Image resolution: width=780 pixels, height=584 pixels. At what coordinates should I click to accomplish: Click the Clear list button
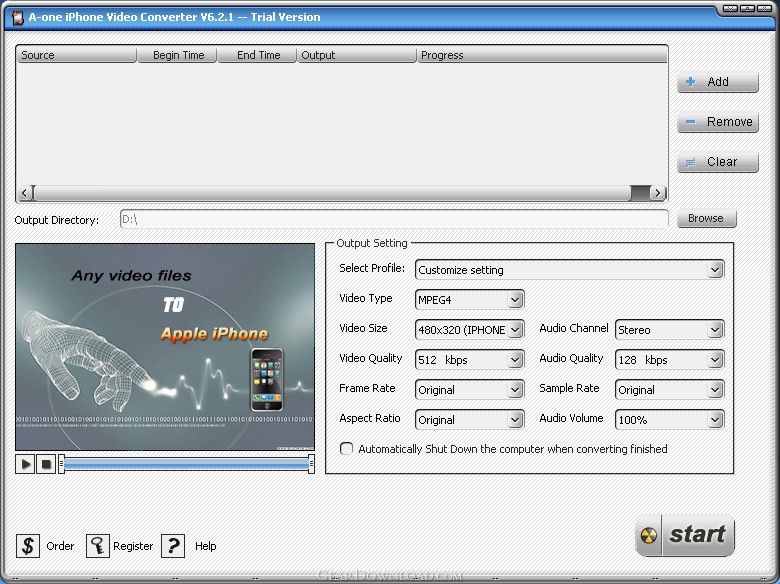717,162
